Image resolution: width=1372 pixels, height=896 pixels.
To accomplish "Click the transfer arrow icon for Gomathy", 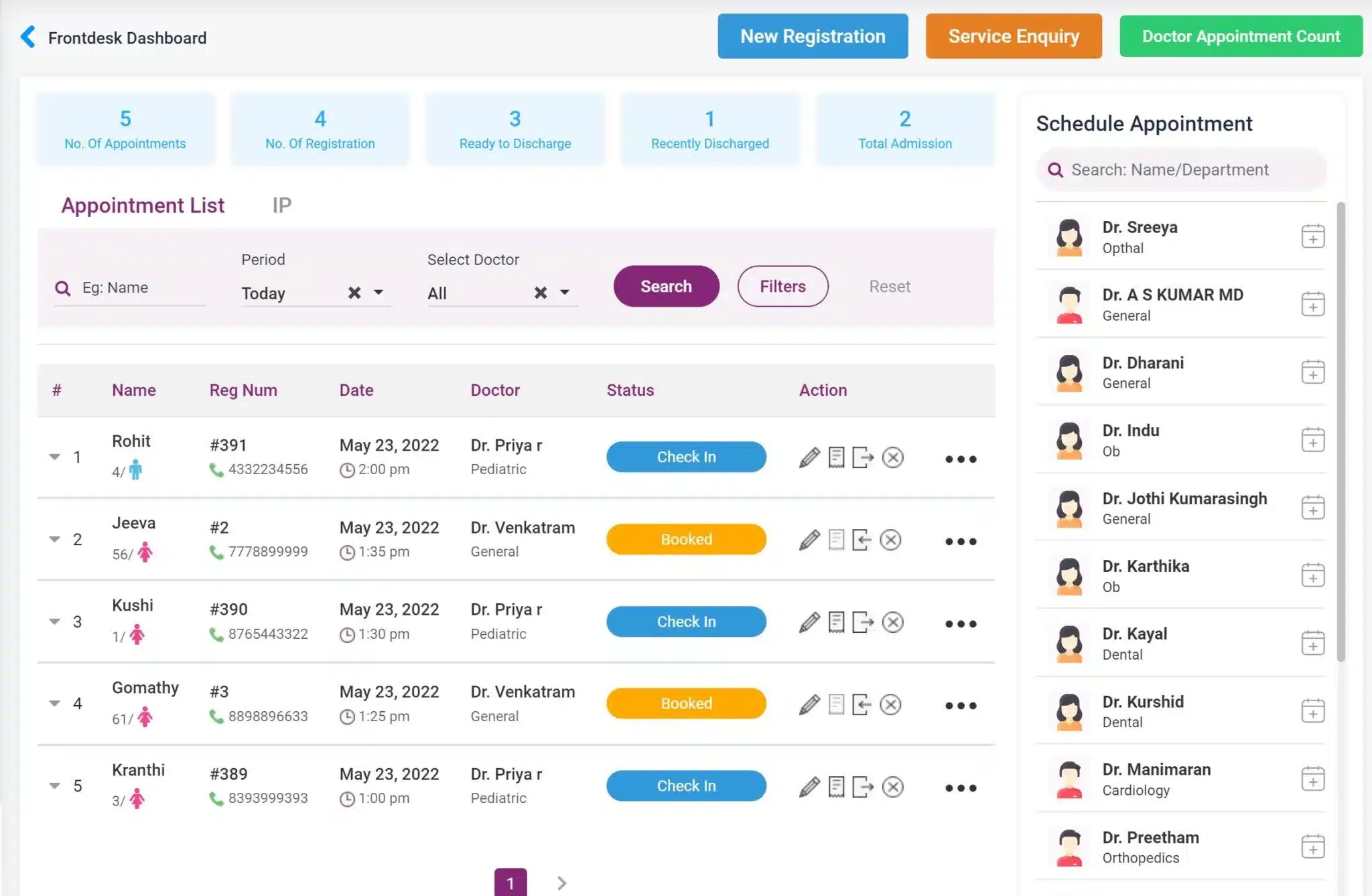I will [x=862, y=704].
